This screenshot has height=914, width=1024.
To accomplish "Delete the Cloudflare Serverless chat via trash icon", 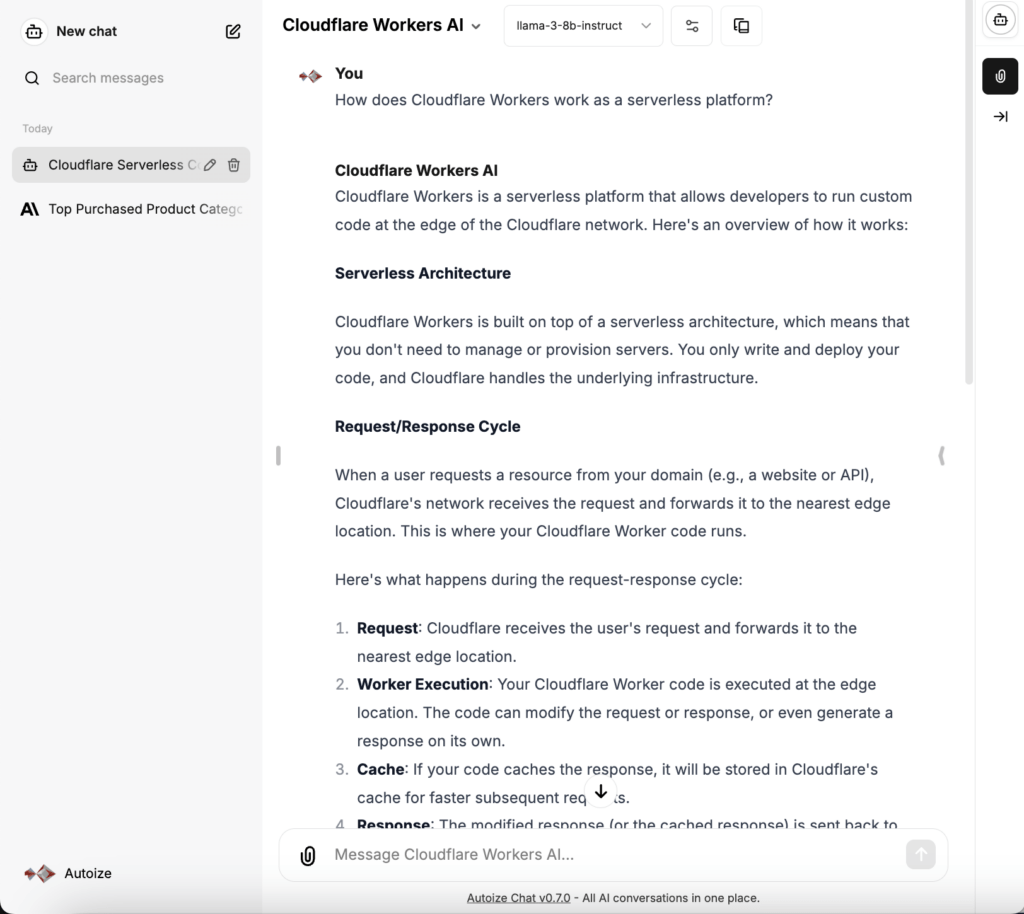I will pyautogui.click(x=234, y=165).
